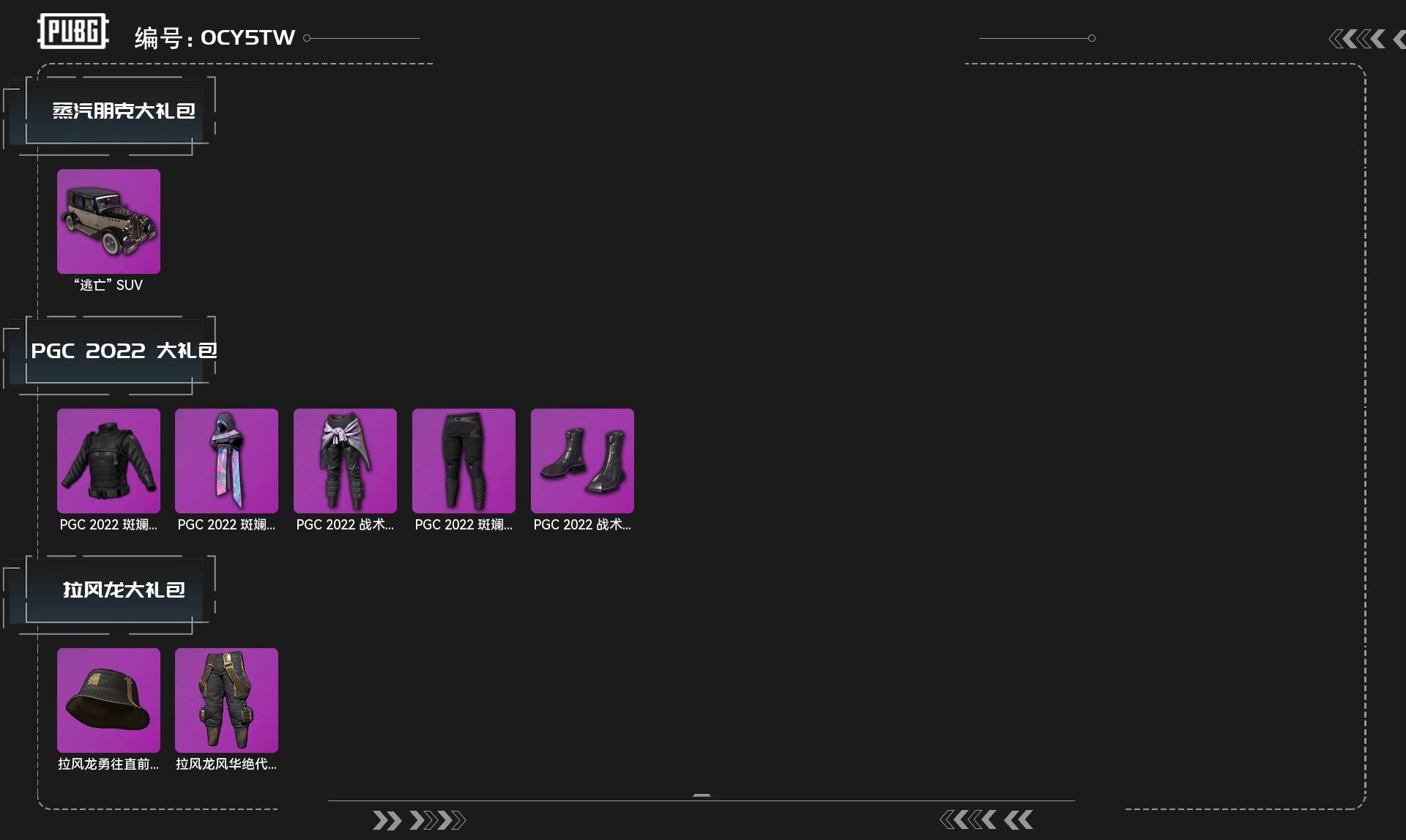Click the 编号: OCY5TW code text
The image size is (1406, 840).
215,37
